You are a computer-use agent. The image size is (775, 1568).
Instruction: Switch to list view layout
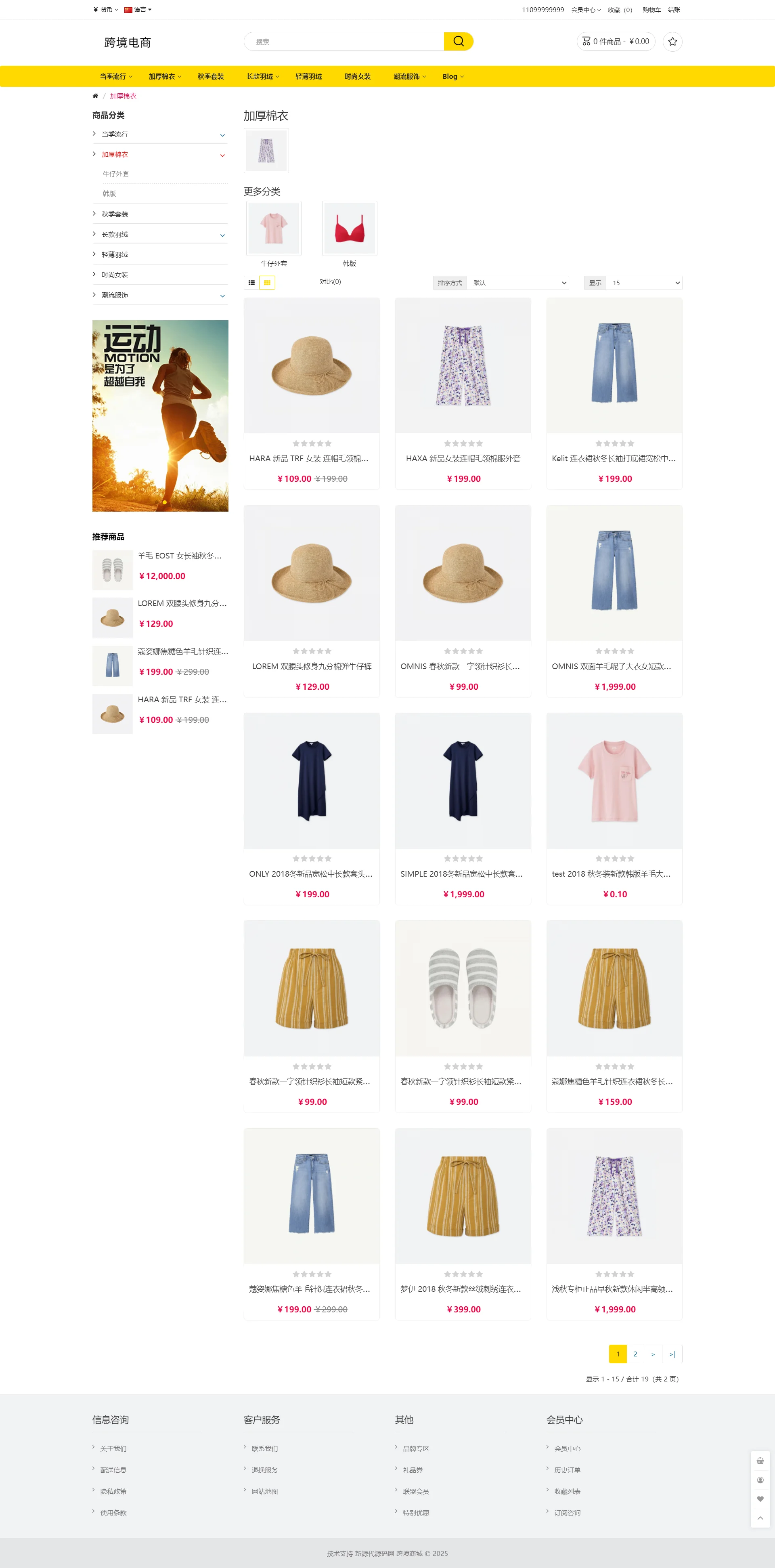(x=251, y=282)
